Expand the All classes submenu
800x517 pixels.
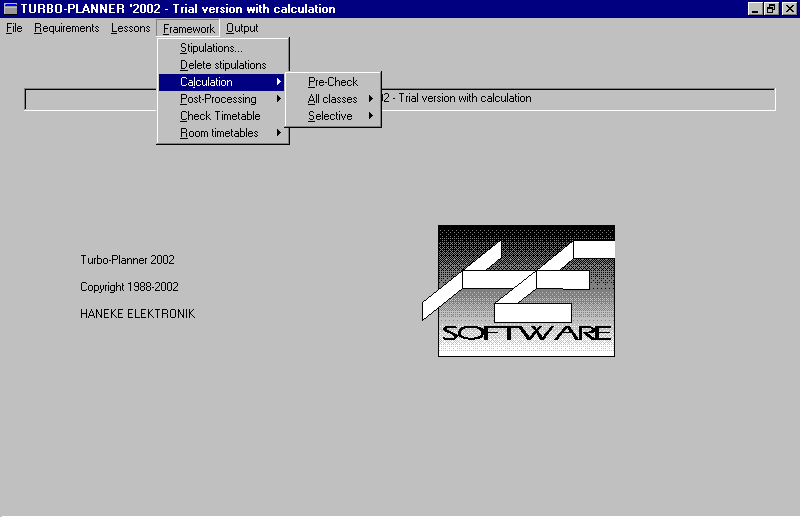pyautogui.click(x=333, y=99)
